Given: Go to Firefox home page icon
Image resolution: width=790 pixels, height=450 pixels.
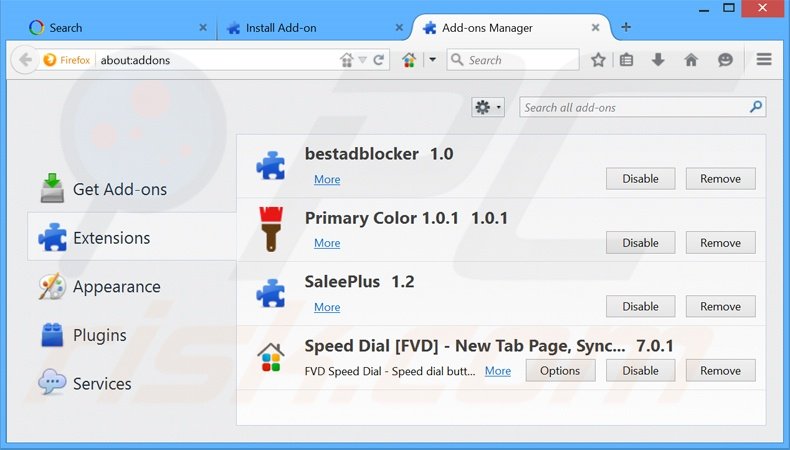Looking at the screenshot, I should (x=691, y=60).
